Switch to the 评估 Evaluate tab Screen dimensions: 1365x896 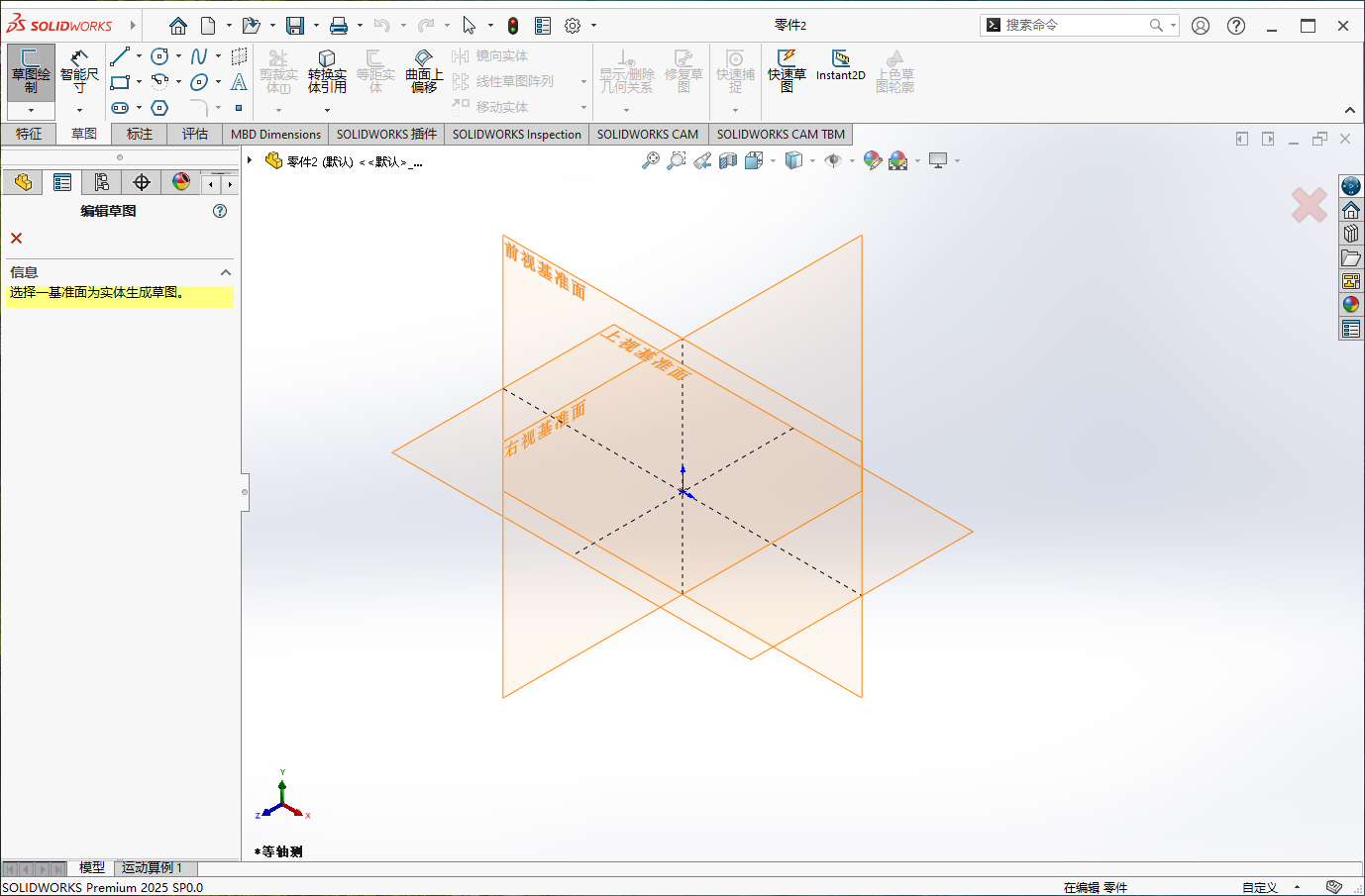(x=195, y=134)
